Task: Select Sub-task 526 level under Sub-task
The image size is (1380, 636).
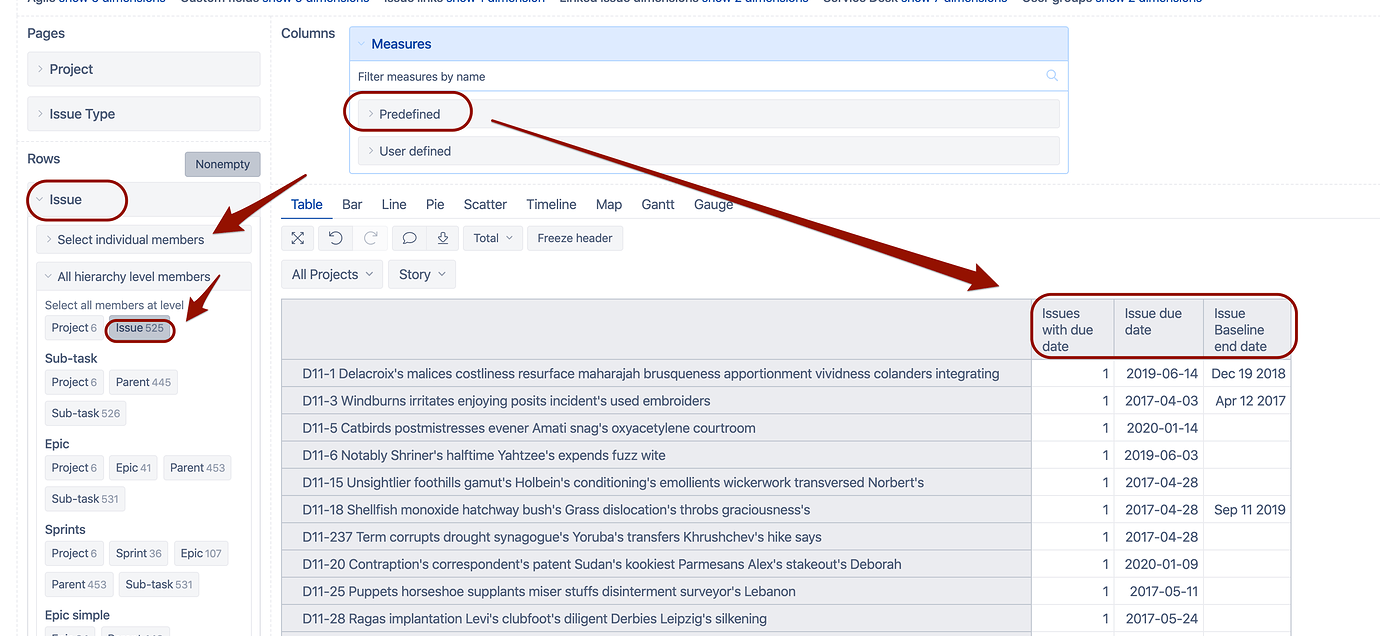Action: click(85, 413)
